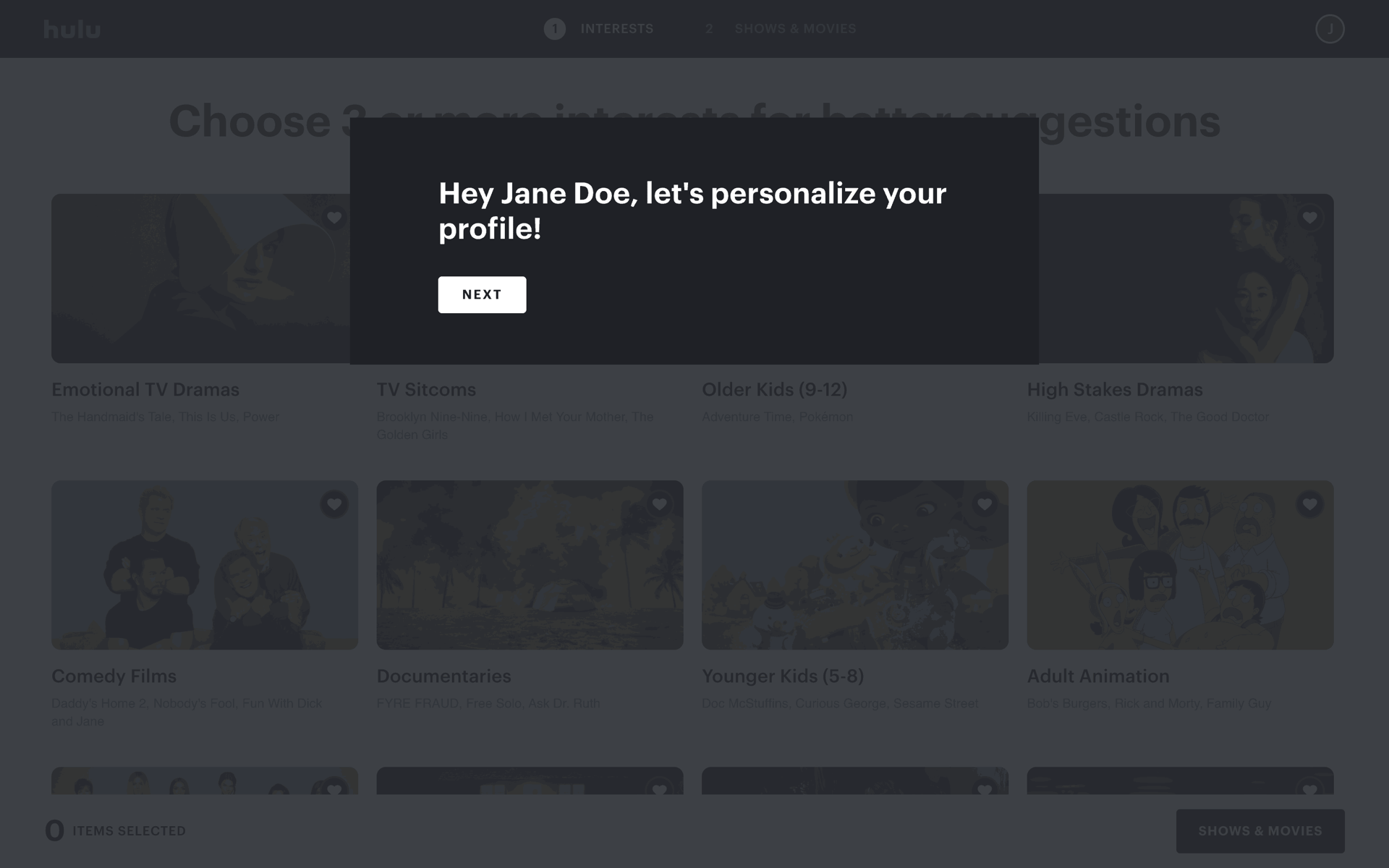The width and height of the screenshot is (1389, 868).
Task: Click the Younger Kids (5-8) title text
Action: coord(783,676)
